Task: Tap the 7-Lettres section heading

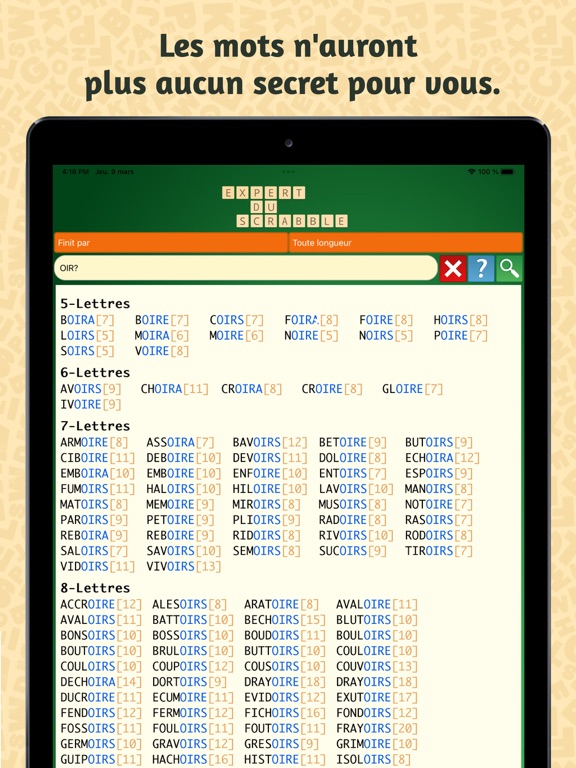Action: [95, 426]
